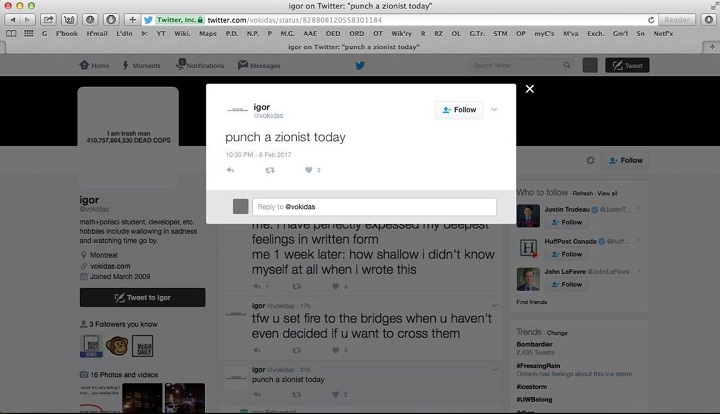Click the Tweet to igor button
720x414 pixels.
(142, 297)
